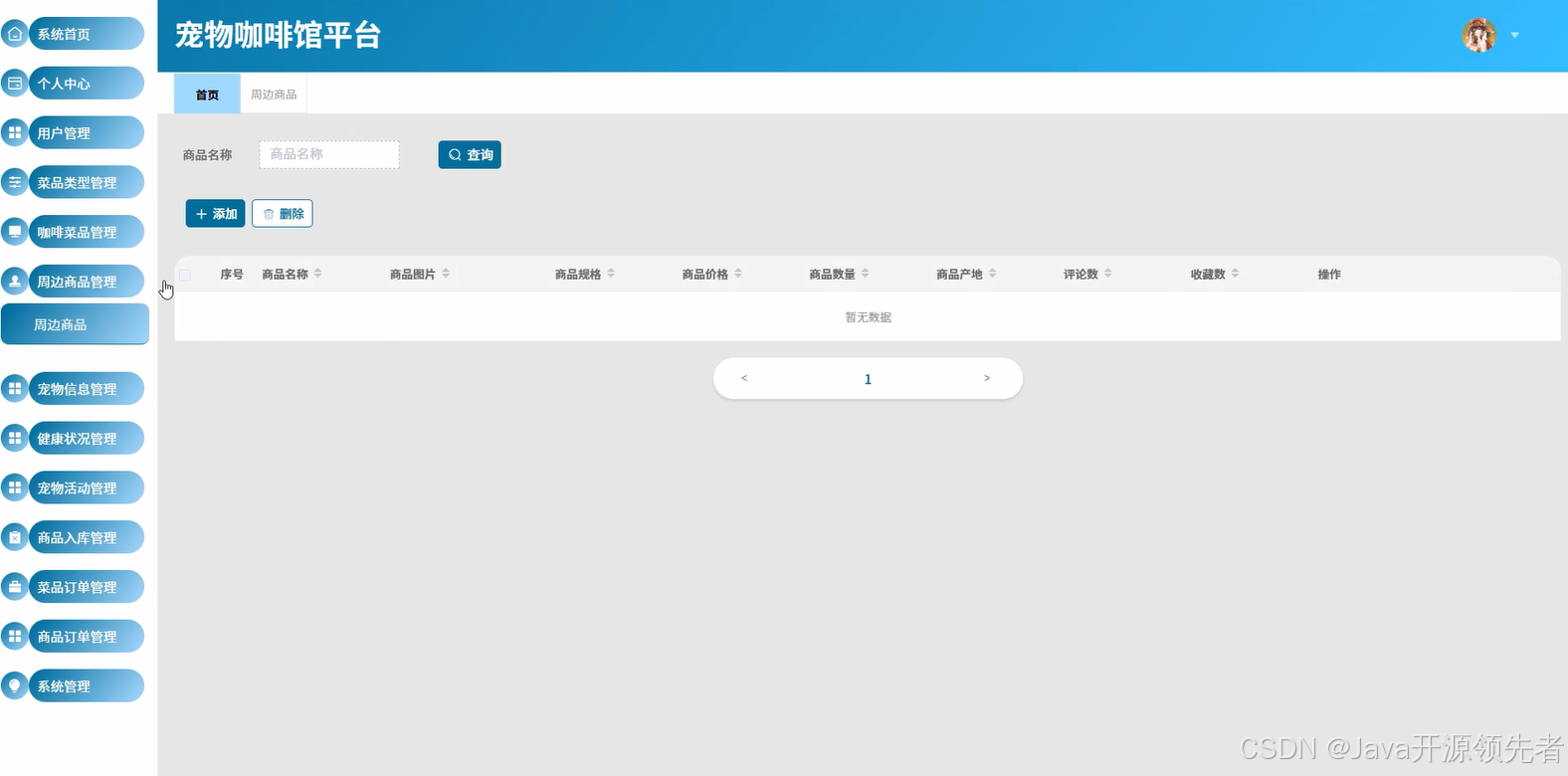Click the card icon beside 个人中心
The width and height of the screenshot is (1568, 776).
pos(15,84)
